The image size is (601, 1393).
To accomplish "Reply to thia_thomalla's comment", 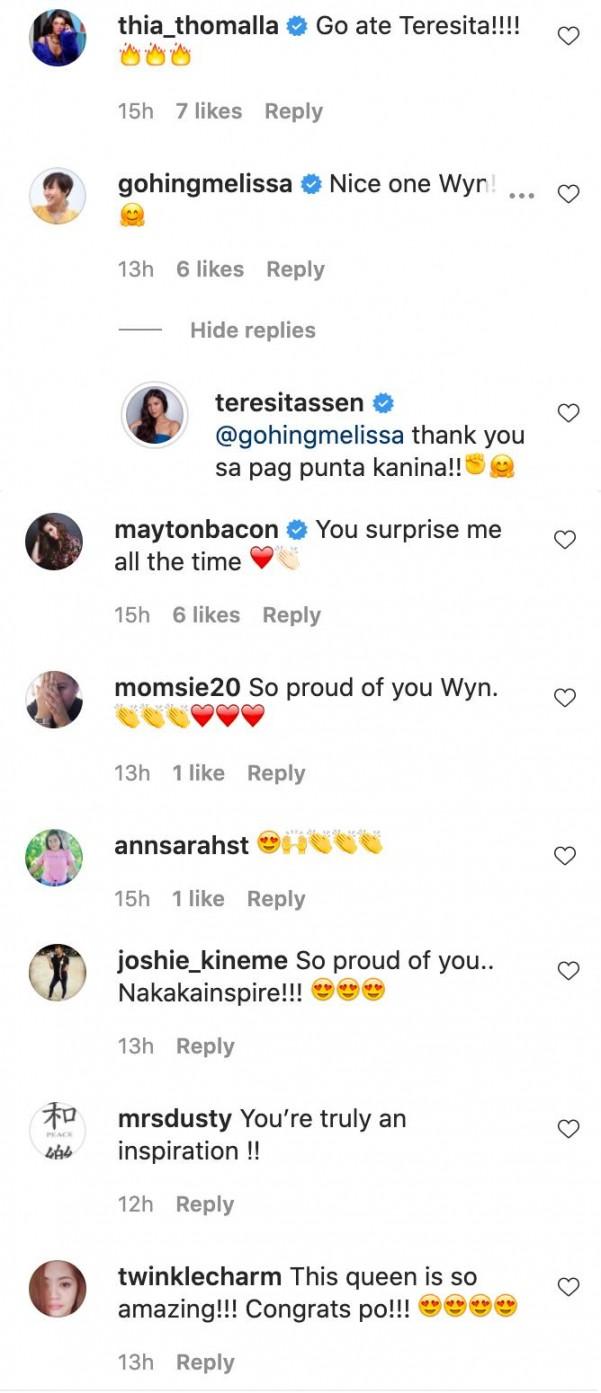I will 293,111.
